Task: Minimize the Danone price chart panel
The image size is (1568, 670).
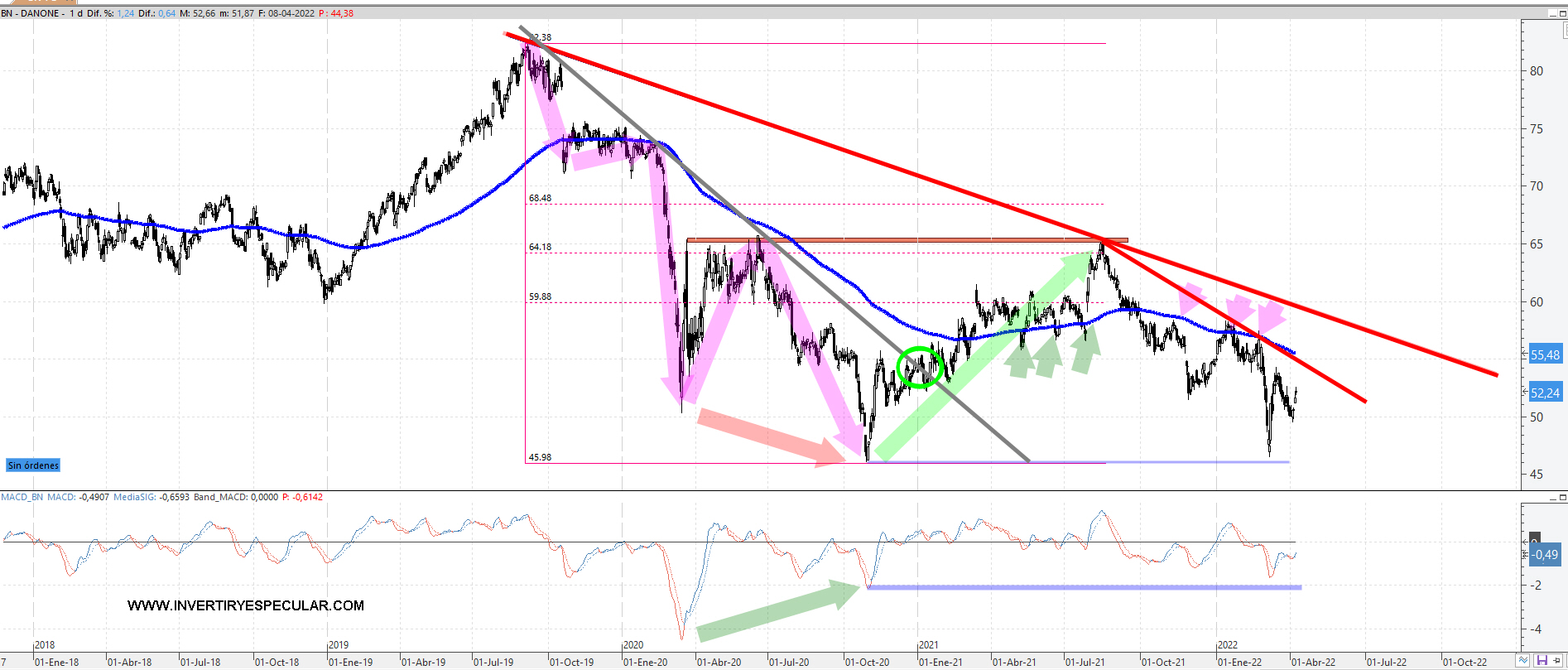Action: 1552,13
